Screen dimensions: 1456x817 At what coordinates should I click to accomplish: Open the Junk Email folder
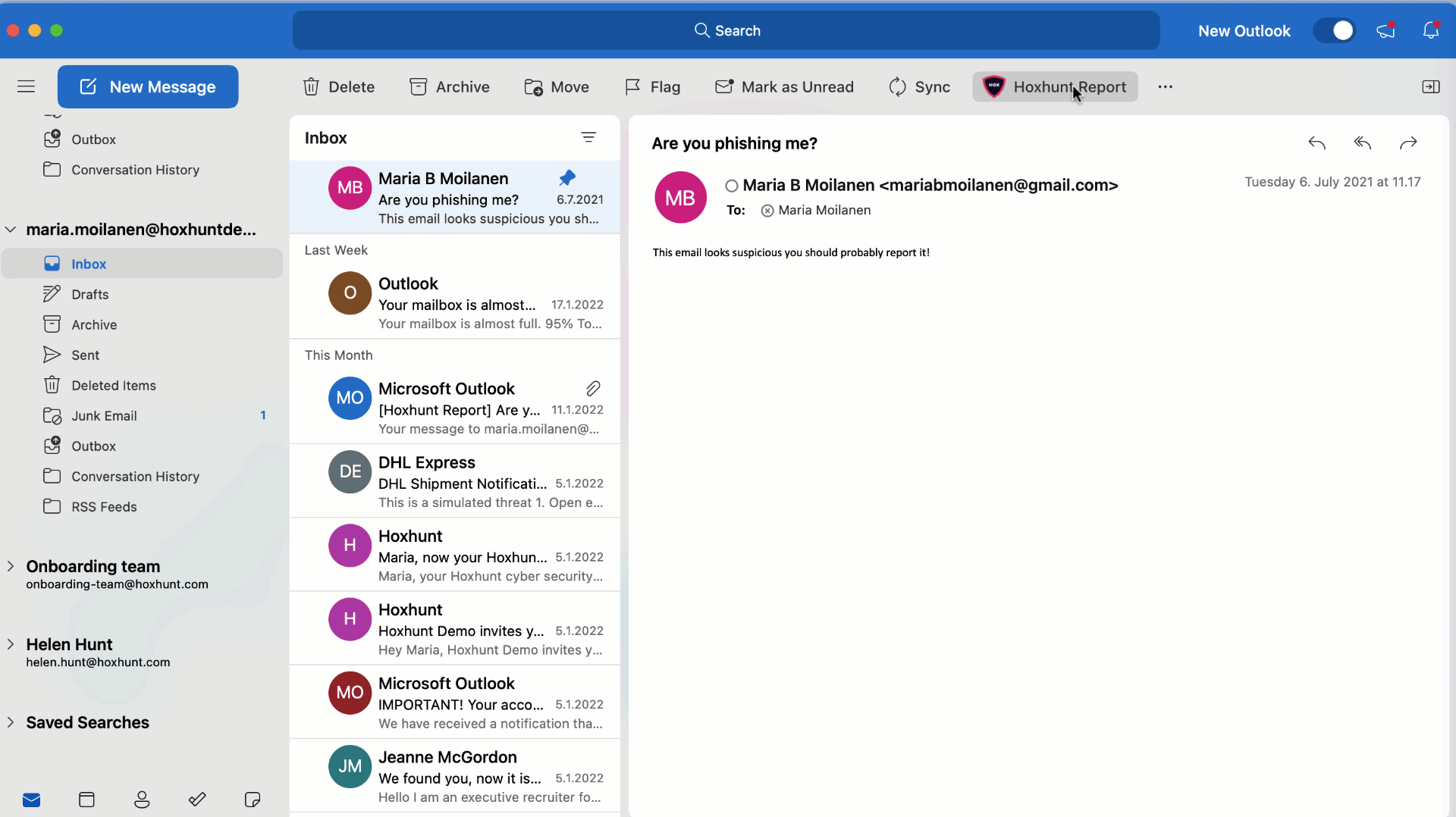143,415
